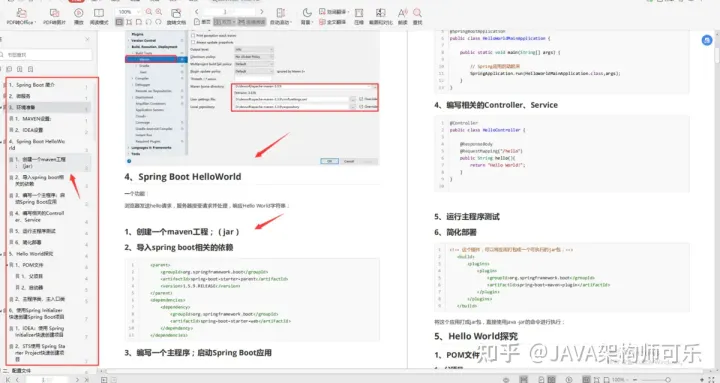
Task: Open the PDF to Office converter
Action: [x=20, y=16]
